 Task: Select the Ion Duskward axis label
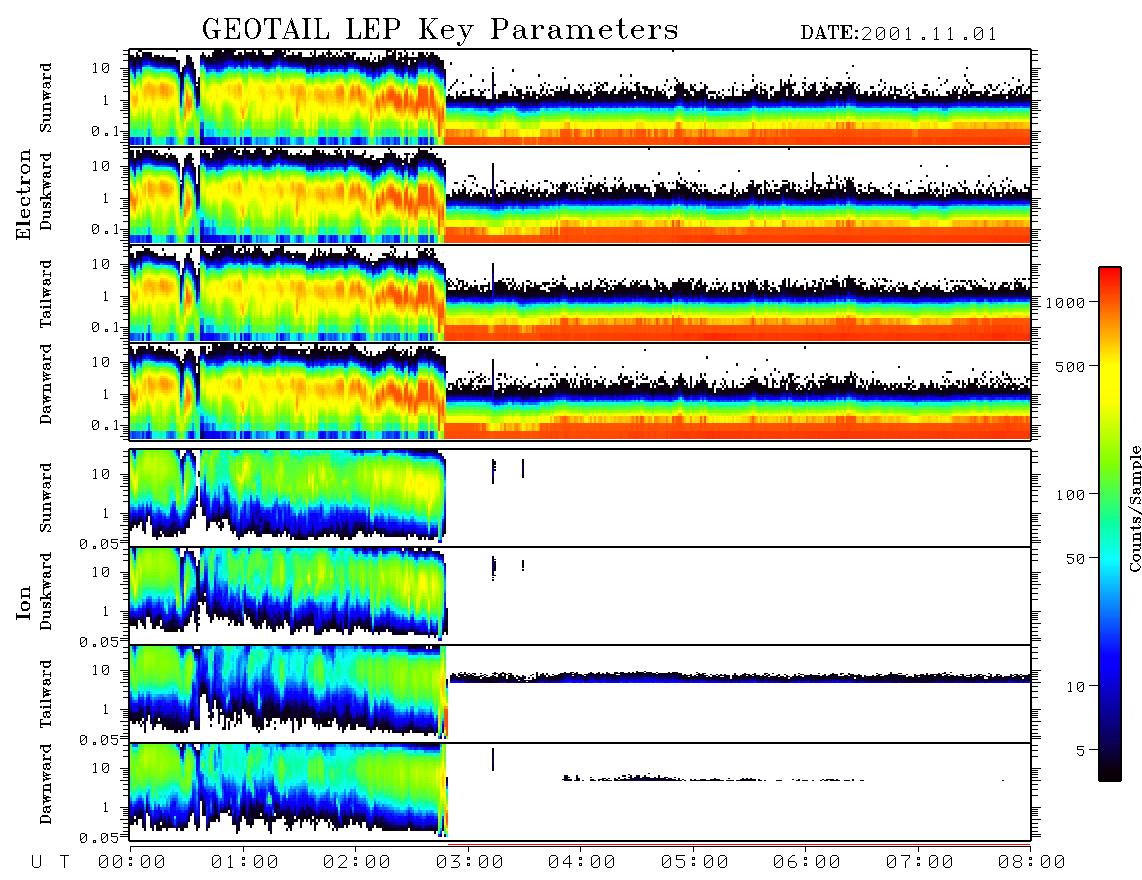tap(46, 591)
